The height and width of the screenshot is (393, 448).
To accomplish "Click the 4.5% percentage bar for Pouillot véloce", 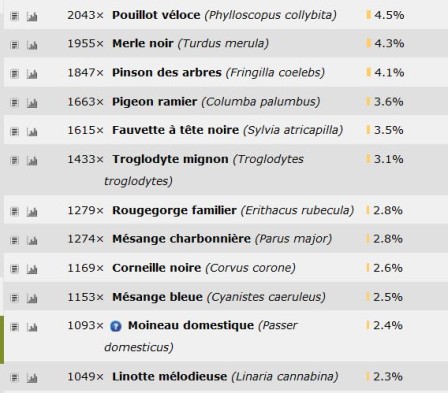I will [368, 15].
